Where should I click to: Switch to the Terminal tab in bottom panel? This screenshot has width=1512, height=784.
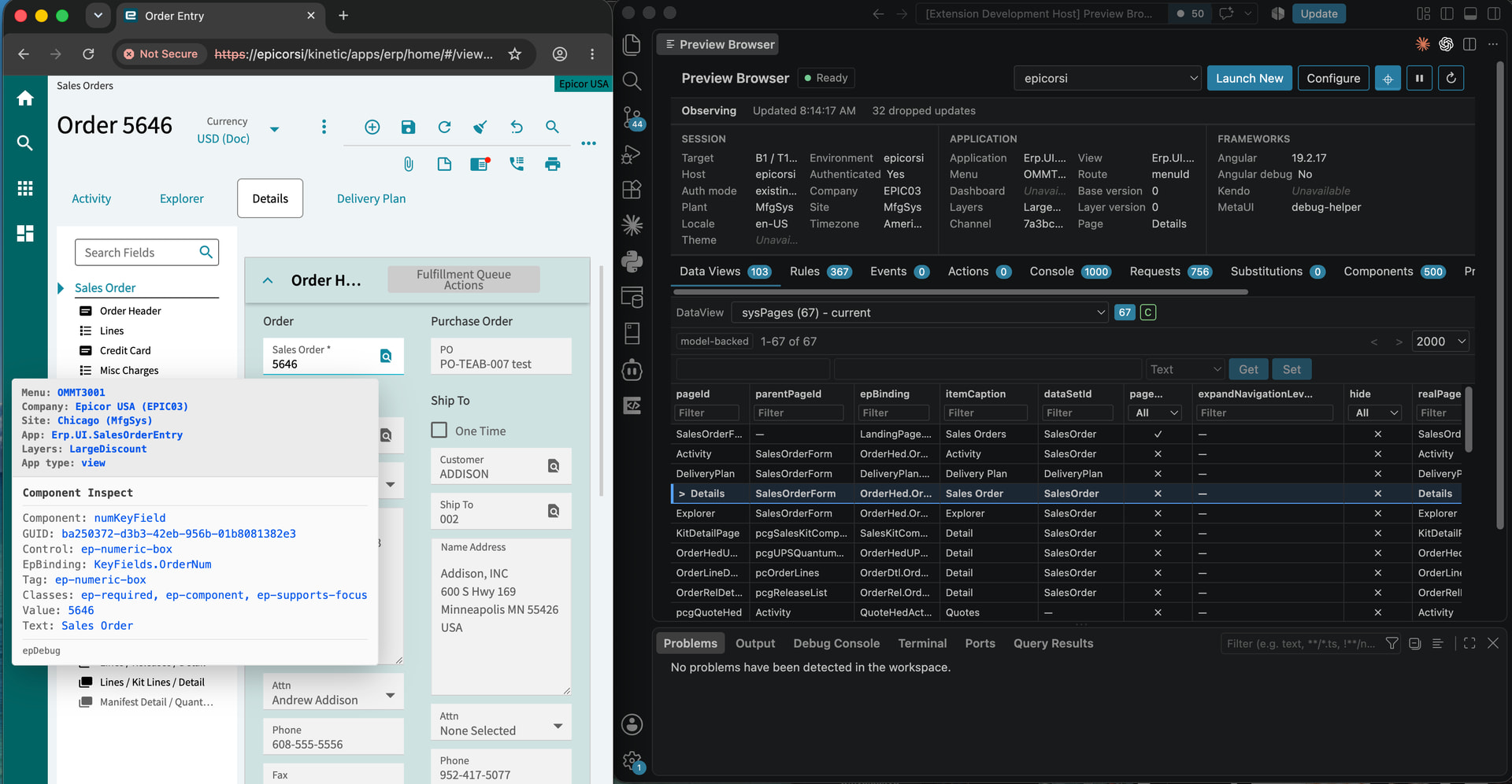pyautogui.click(x=922, y=643)
